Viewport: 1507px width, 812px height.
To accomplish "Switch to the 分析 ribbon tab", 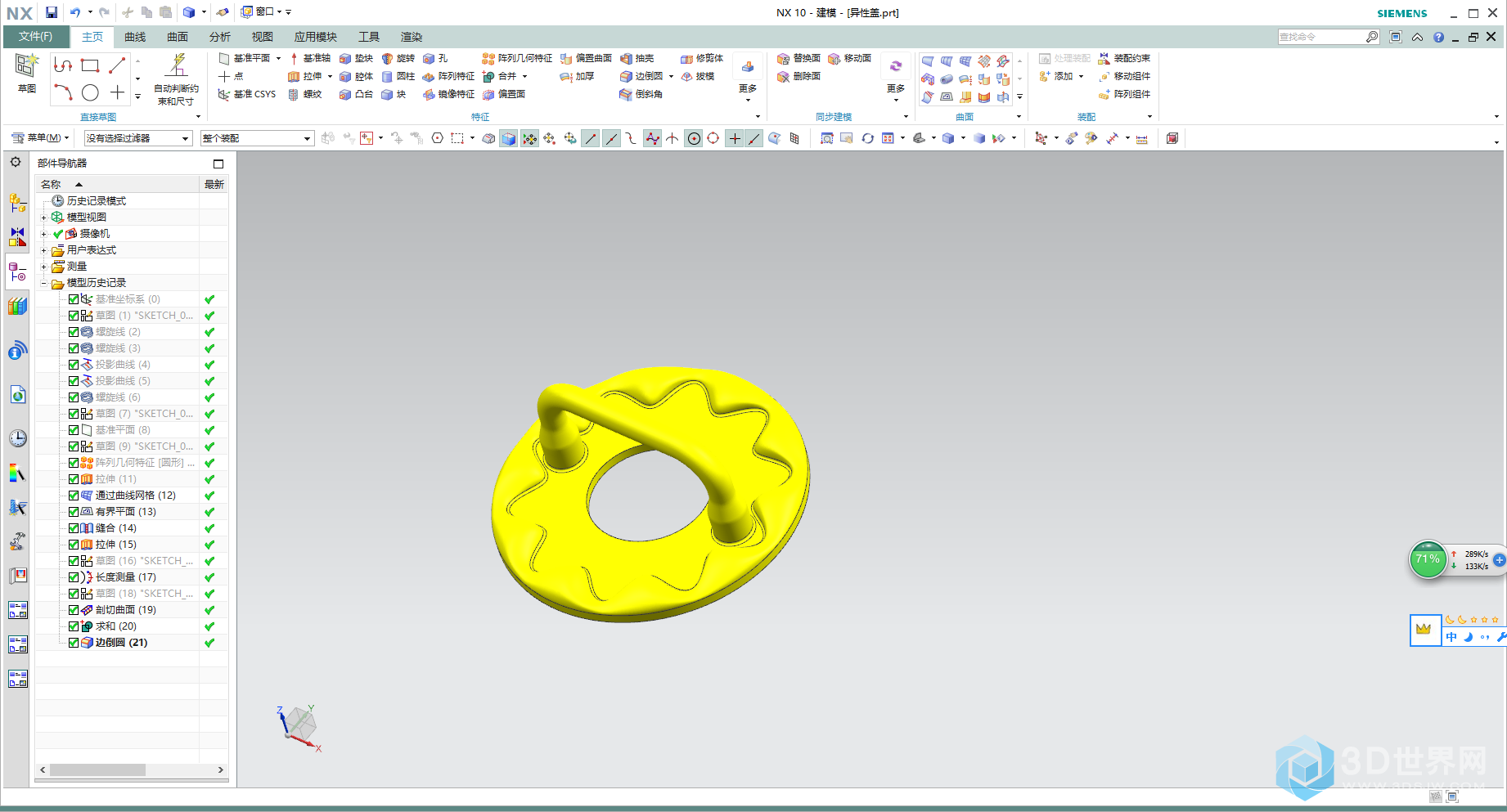I will (220, 37).
